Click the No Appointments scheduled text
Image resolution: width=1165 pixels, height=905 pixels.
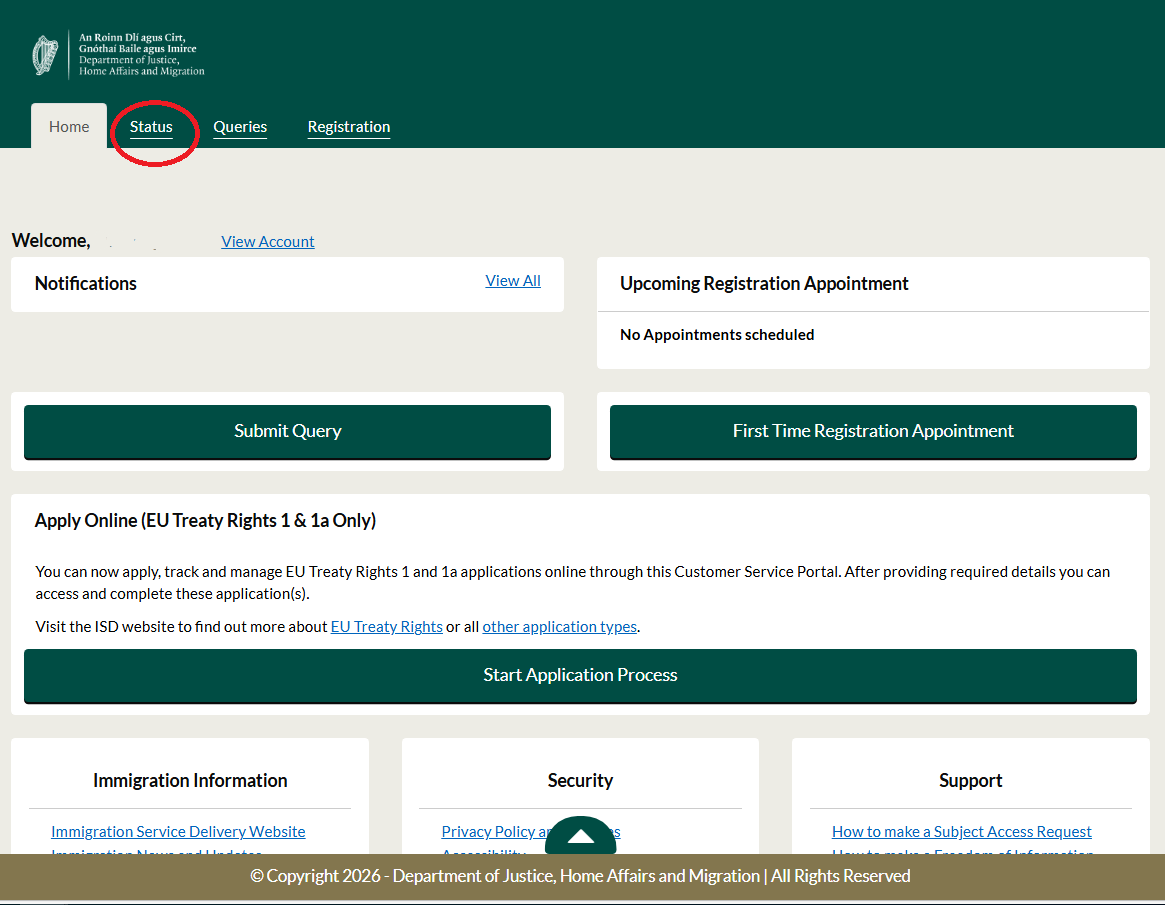pyautogui.click(x=717, y=335)
